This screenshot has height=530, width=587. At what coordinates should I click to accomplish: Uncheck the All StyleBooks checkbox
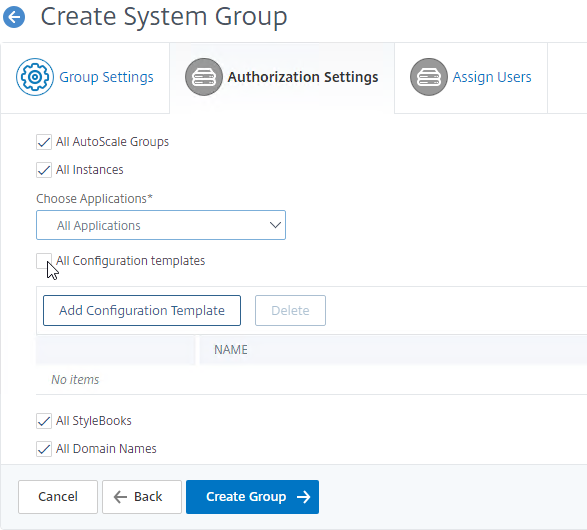[x=44, y=421]
